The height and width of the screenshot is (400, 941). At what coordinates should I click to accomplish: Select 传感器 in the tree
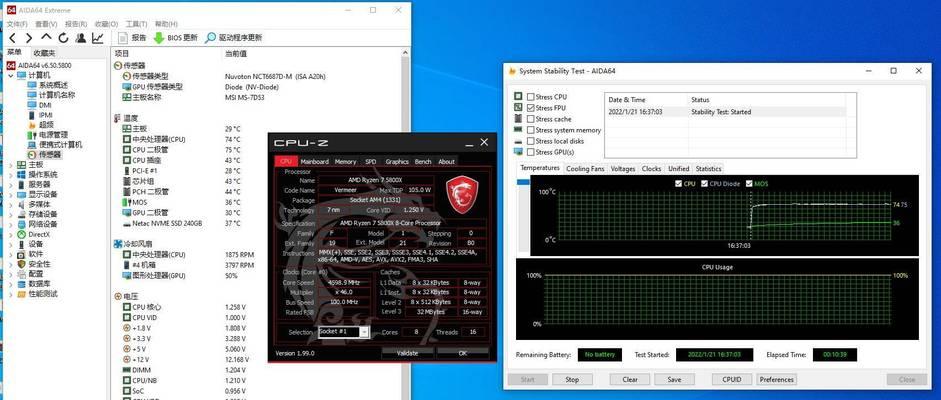point(44,155)
